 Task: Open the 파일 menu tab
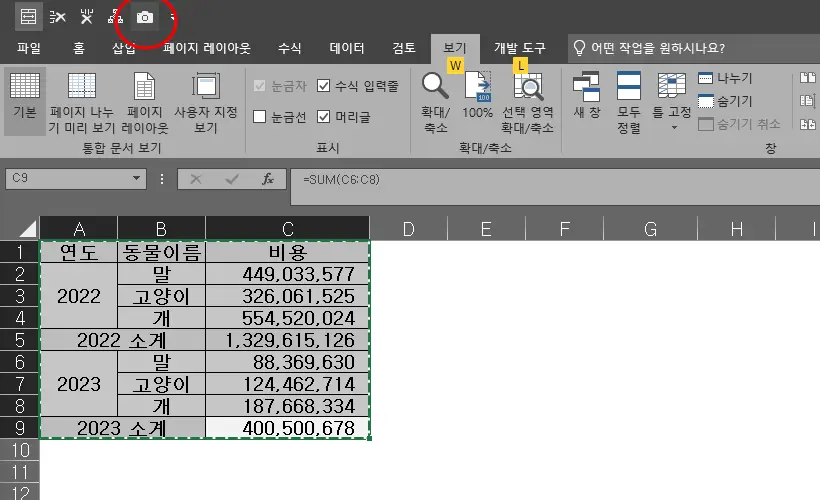click(x=29, y=48)
